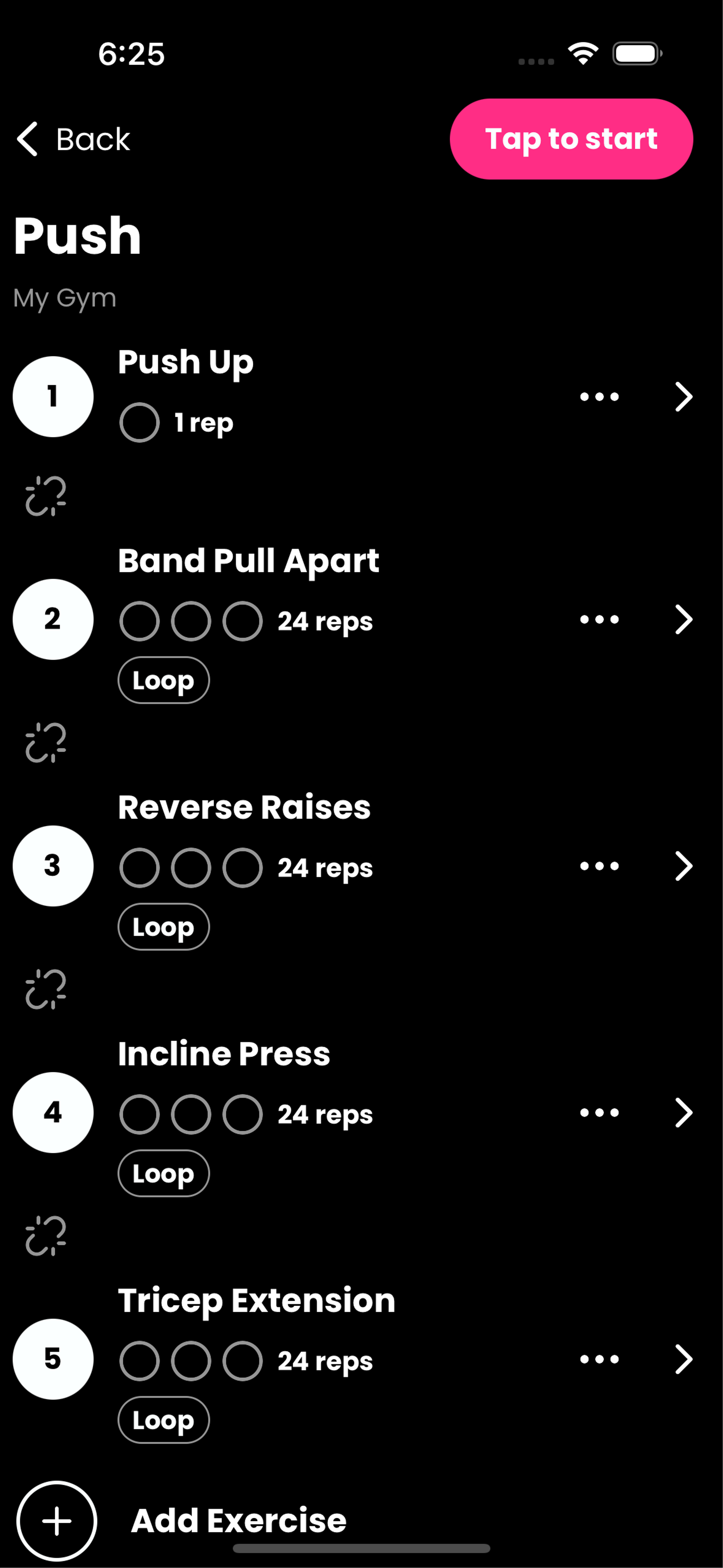Toggle first set circle for Reverse Raises
Viewport: 723px width, 1568px height.
[x=140, y=868]
